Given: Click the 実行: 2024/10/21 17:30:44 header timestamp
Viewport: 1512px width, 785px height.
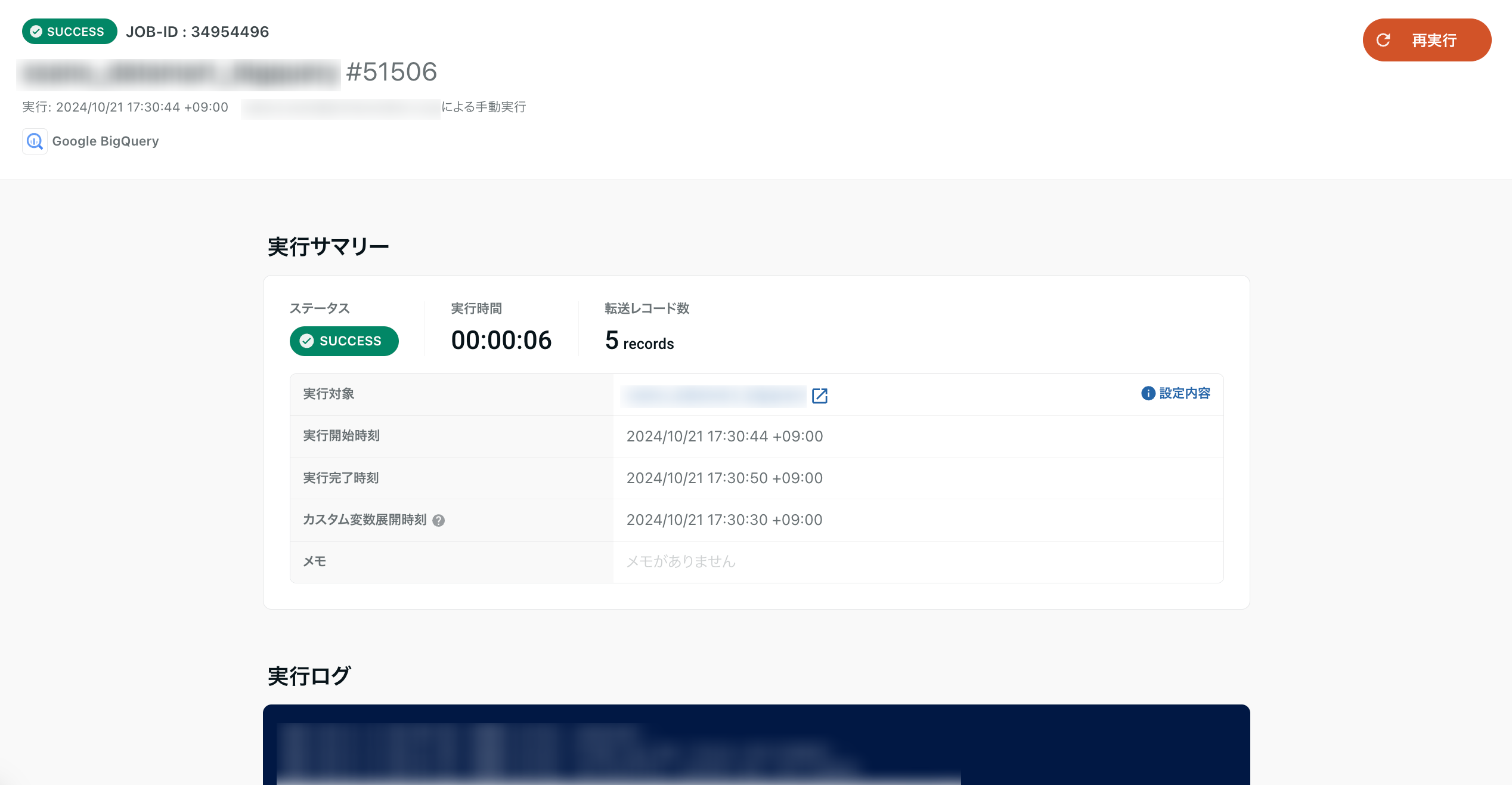Looking at the screenshot, I should pyautogui.click(x=125, y=107).
